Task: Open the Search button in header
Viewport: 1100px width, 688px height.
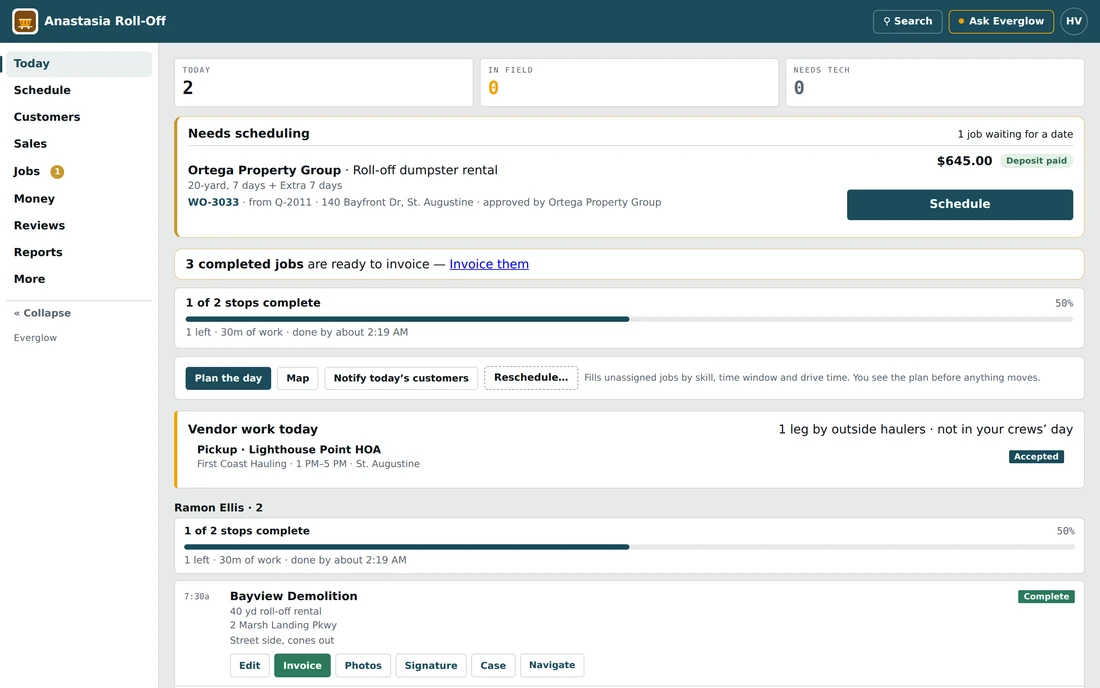Action: click(907, 21)
